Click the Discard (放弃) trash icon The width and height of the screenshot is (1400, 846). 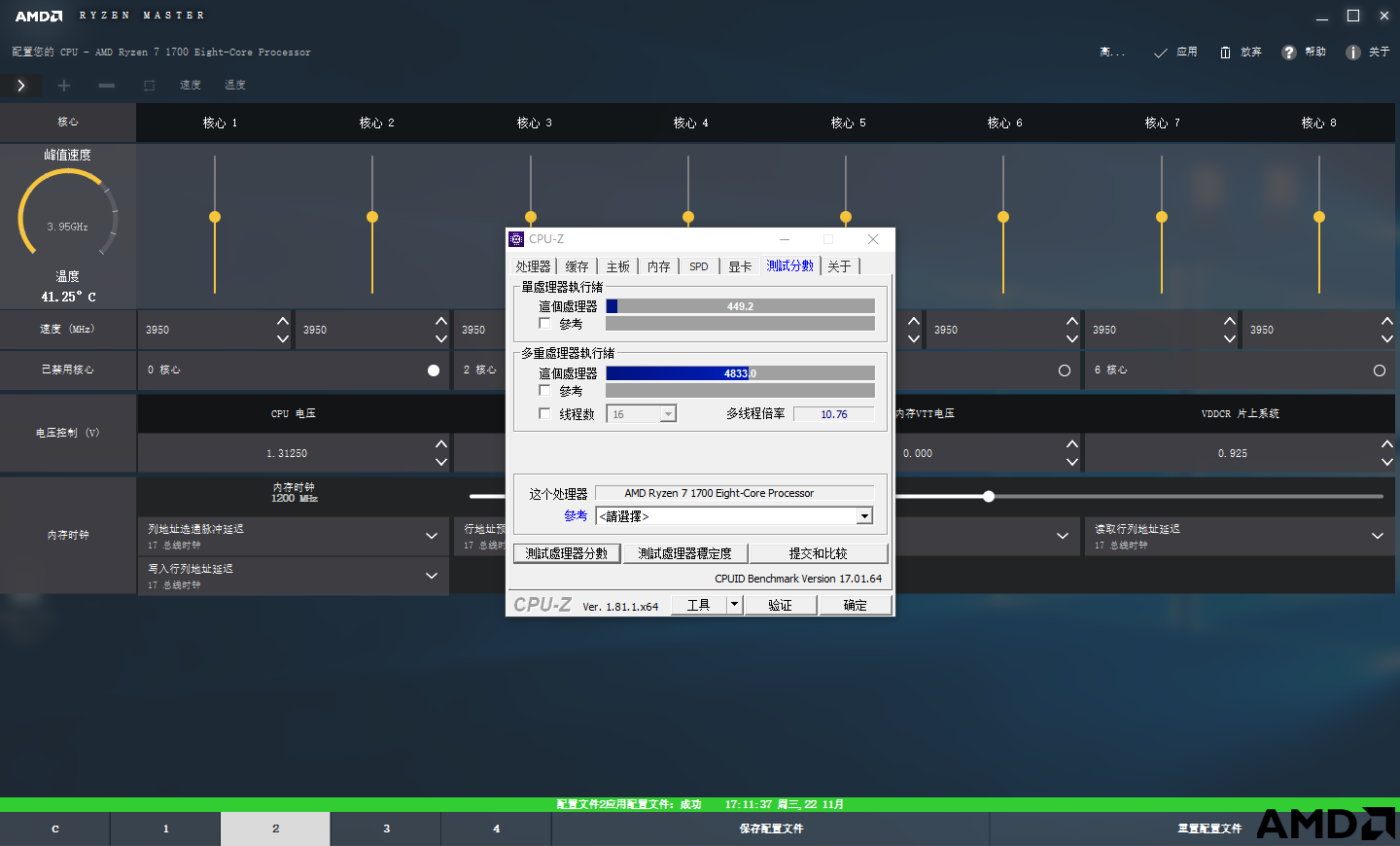coord(1225,53)
